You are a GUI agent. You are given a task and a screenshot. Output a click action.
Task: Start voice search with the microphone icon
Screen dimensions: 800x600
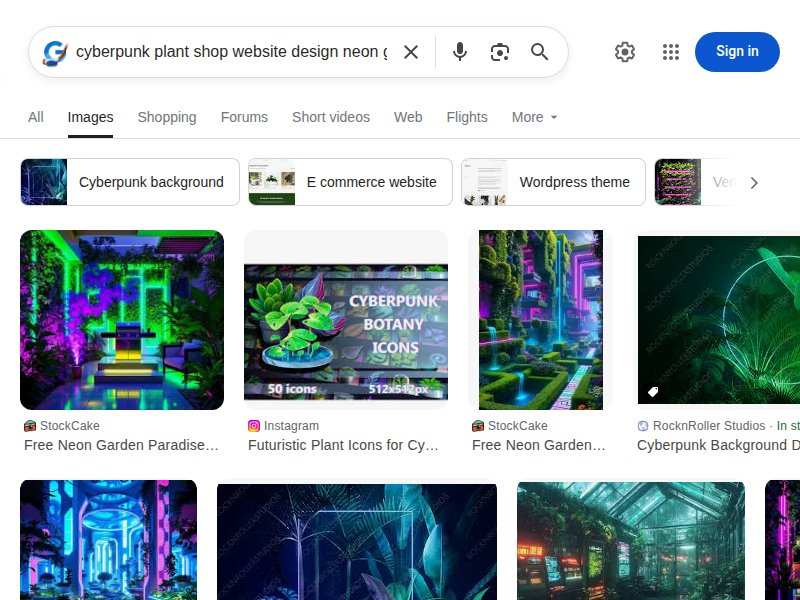(x=459, y=51)
